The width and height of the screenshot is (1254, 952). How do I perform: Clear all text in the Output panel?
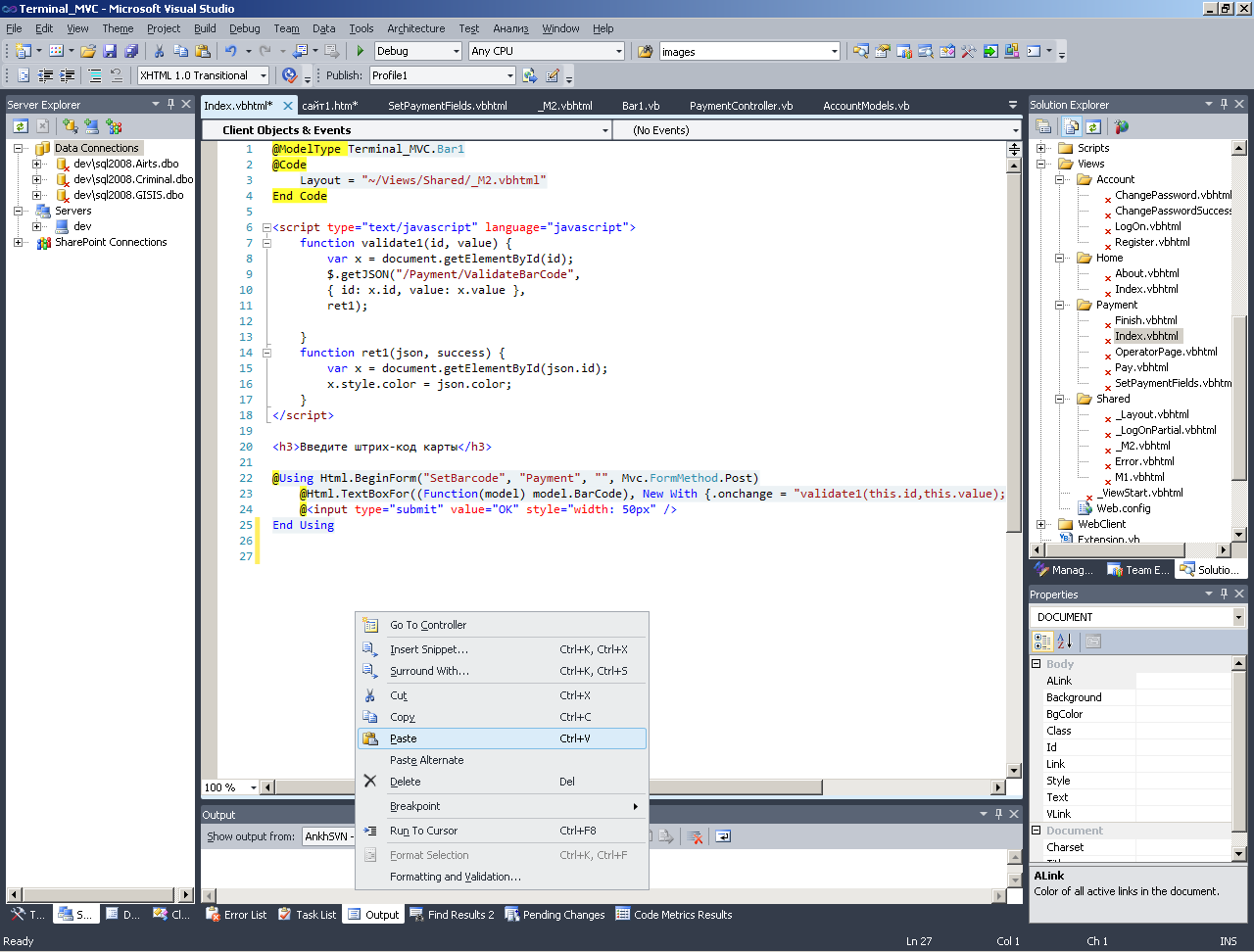[x=695, y=836]
